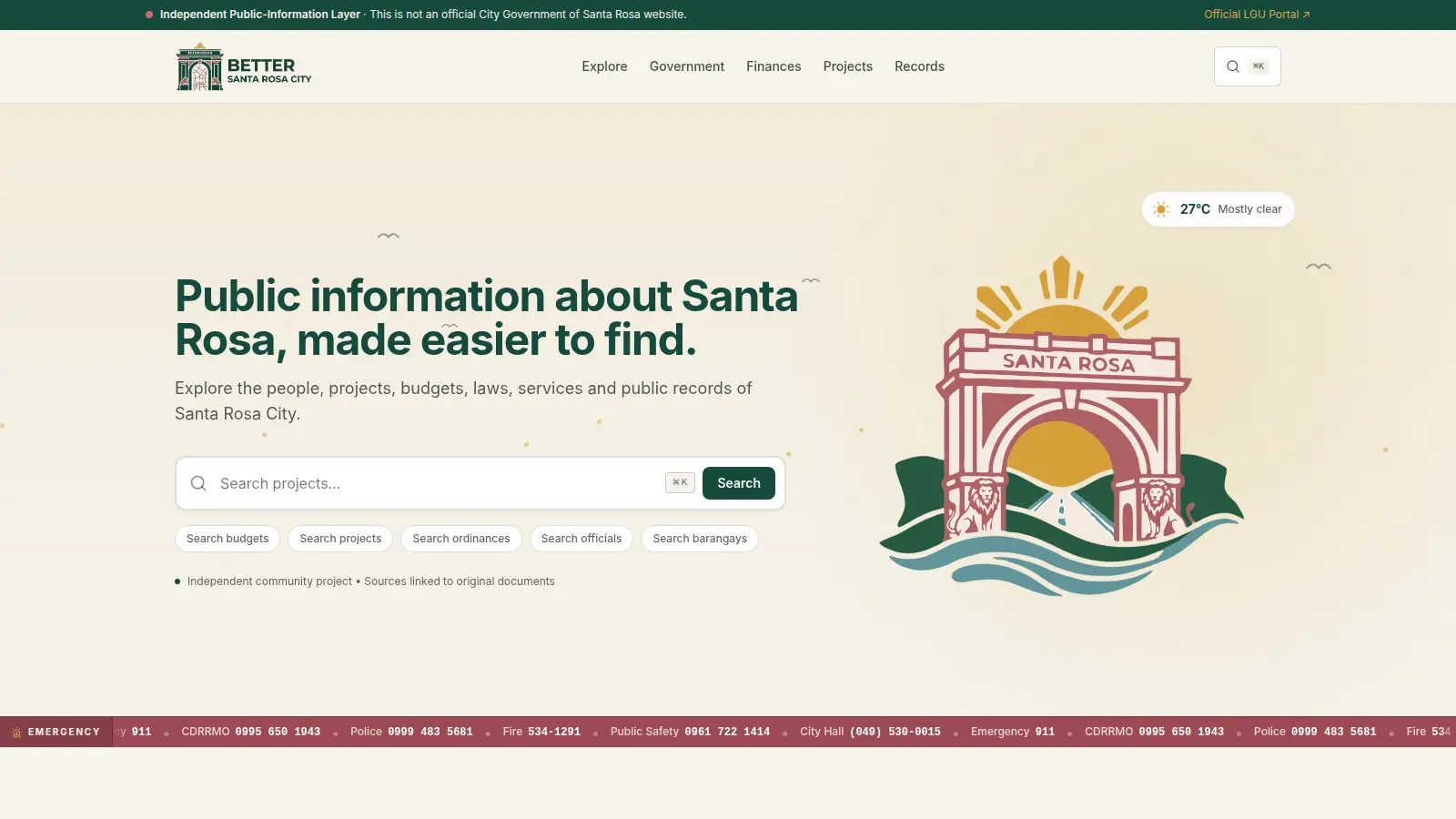Click the magnifier icon in header search box
The image size is (1456, 819).
[x=1233, y=66]
